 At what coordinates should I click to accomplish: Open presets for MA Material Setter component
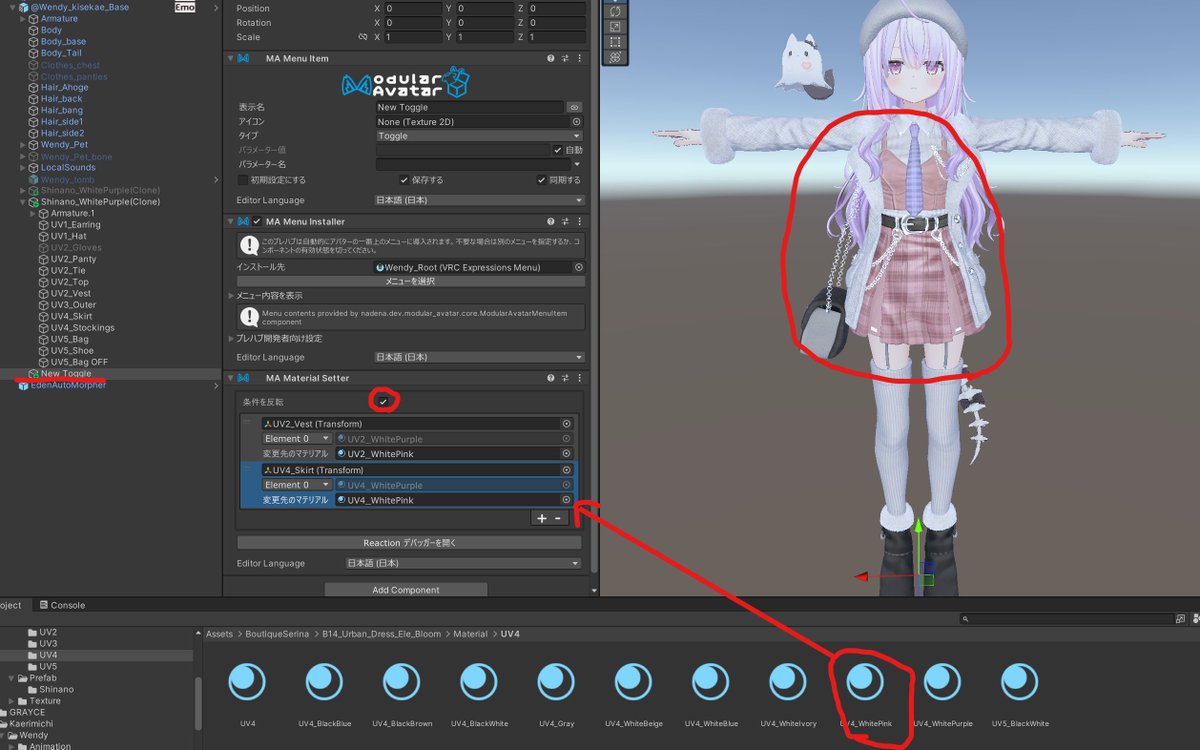click(x=565, y=378)
